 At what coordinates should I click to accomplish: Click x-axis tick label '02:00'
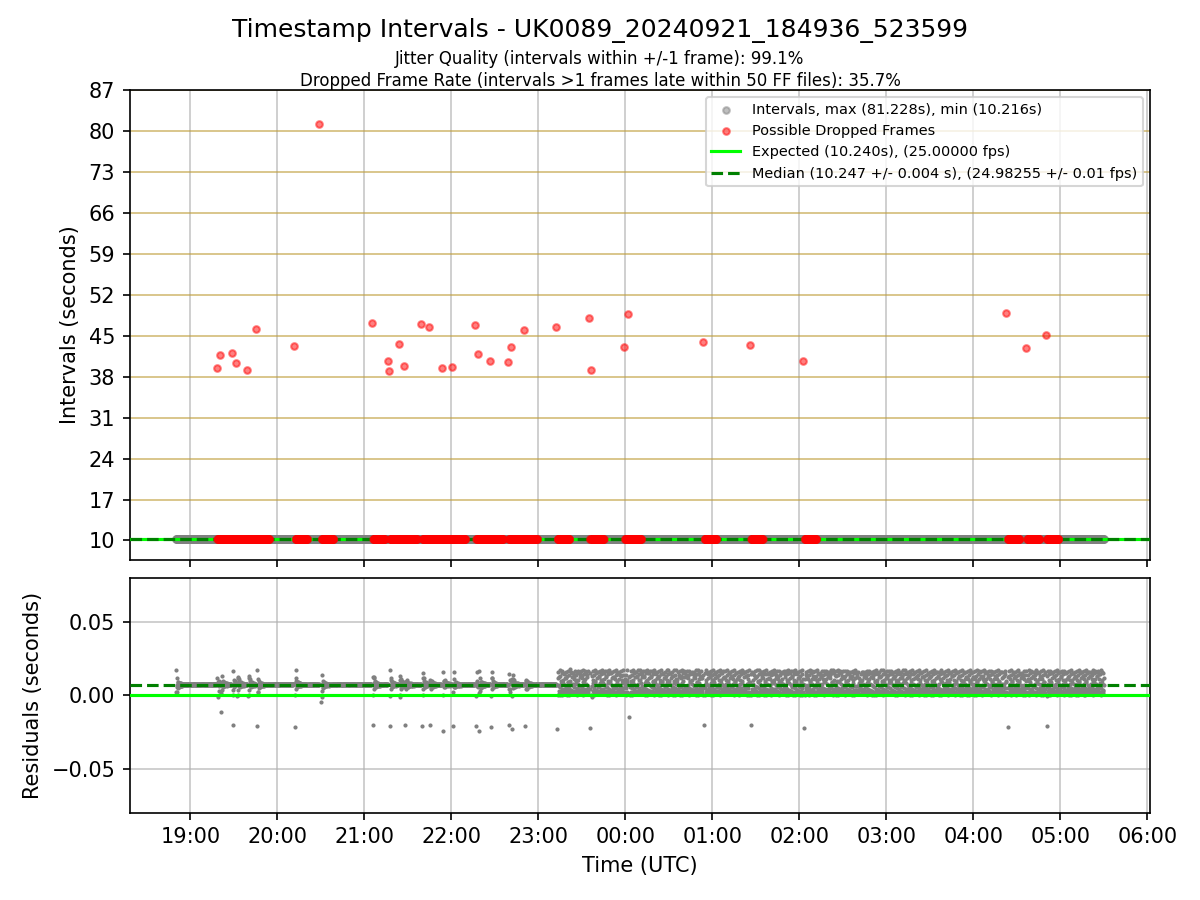pos(799,836)
